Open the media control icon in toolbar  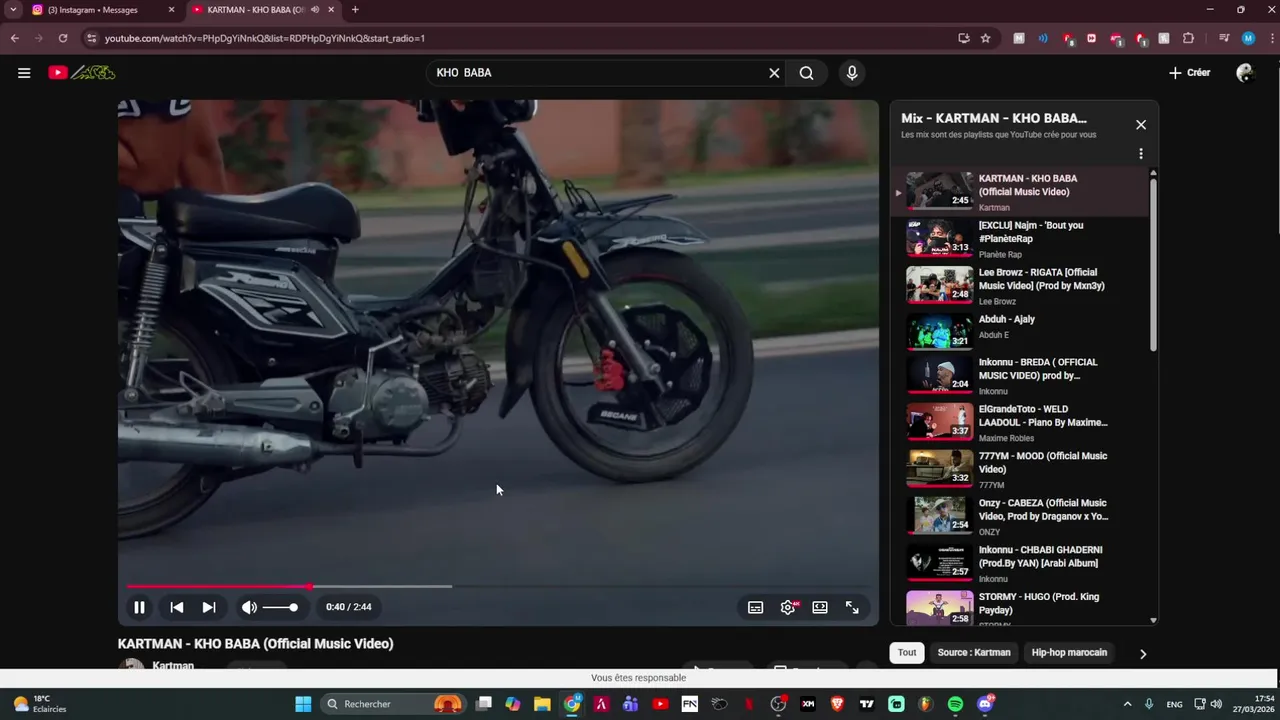click(1224, 38)
